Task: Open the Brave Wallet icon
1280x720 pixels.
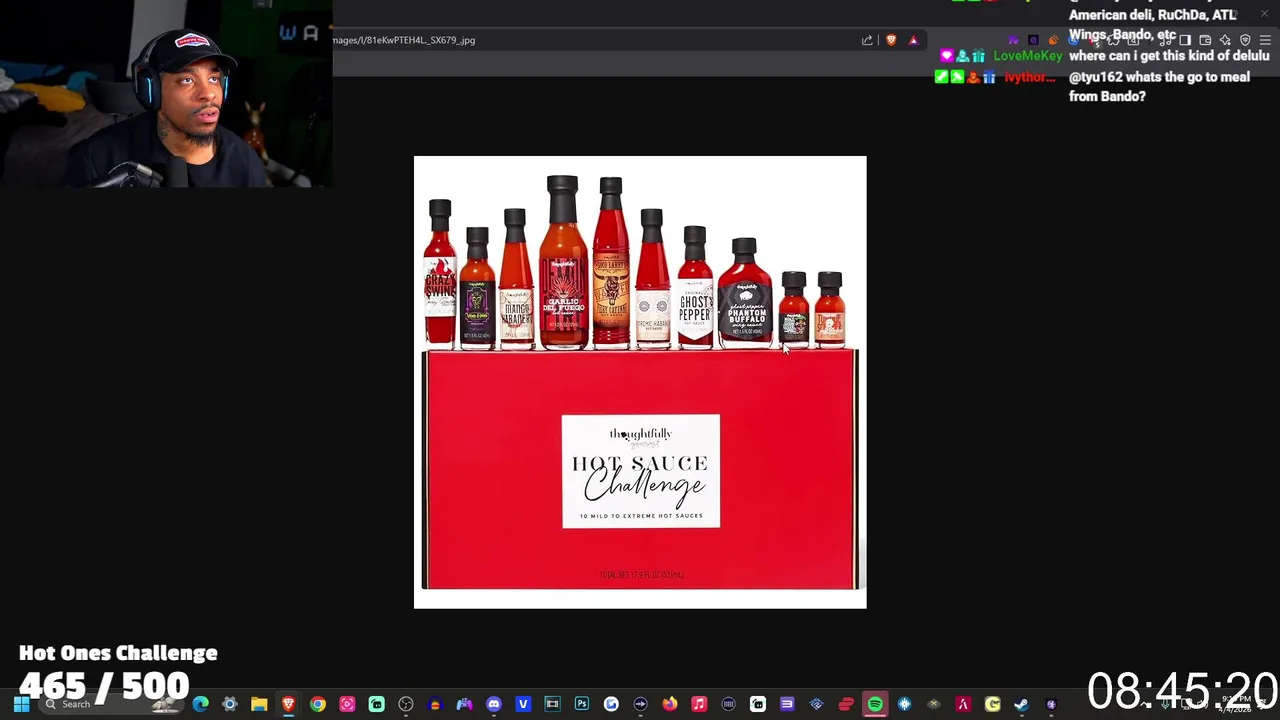Action: point(1205,40)
